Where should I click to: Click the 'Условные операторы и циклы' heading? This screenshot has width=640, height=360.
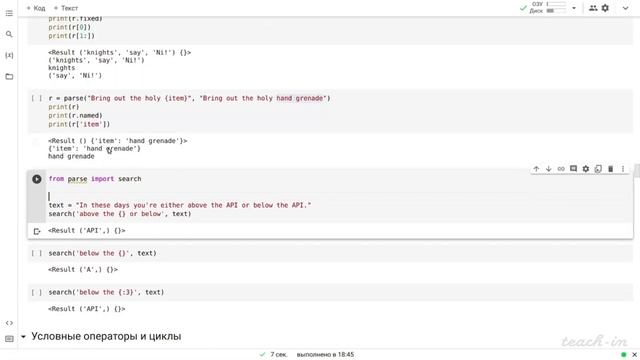click(106, 337)
